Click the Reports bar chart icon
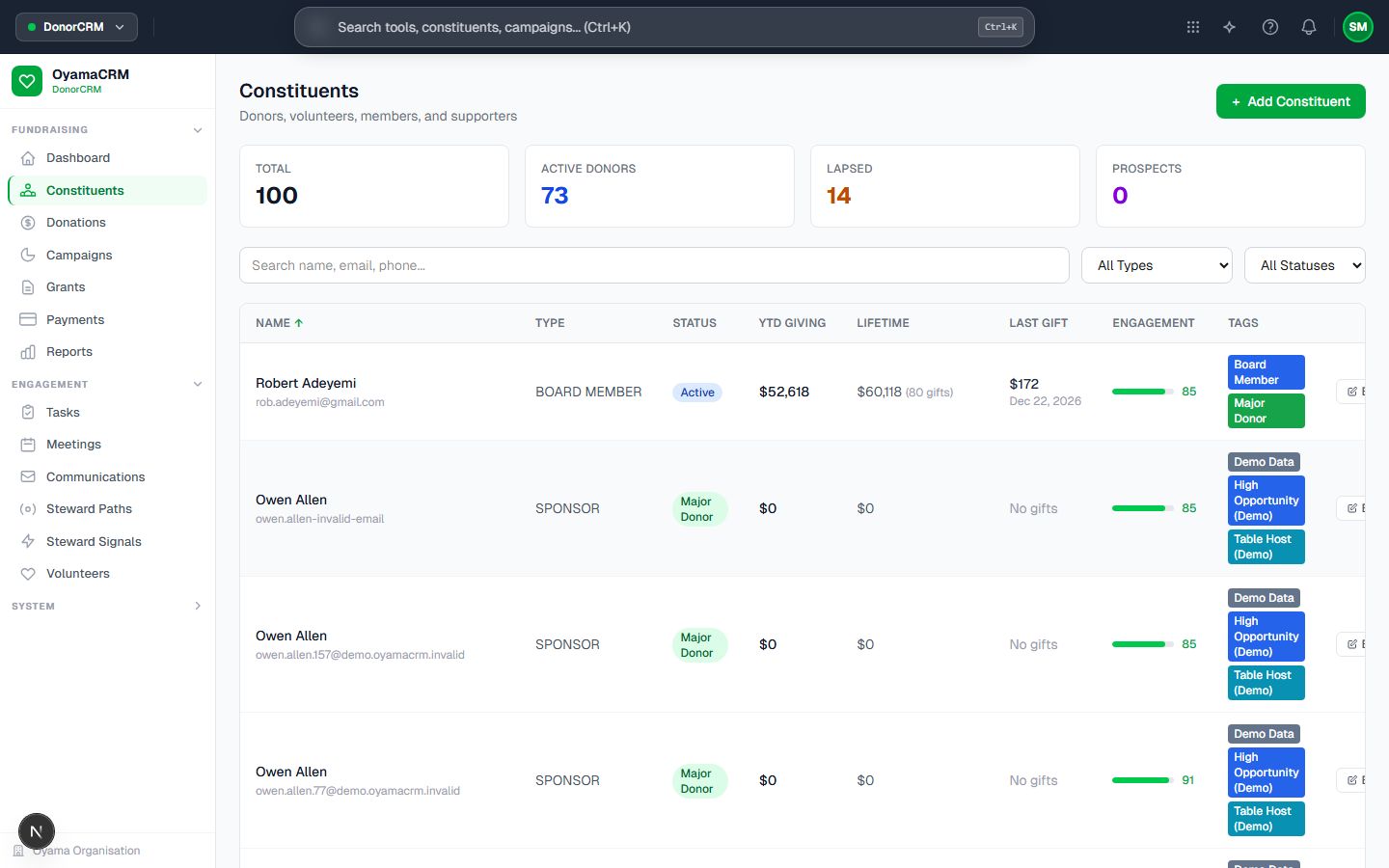 point(28,352)
